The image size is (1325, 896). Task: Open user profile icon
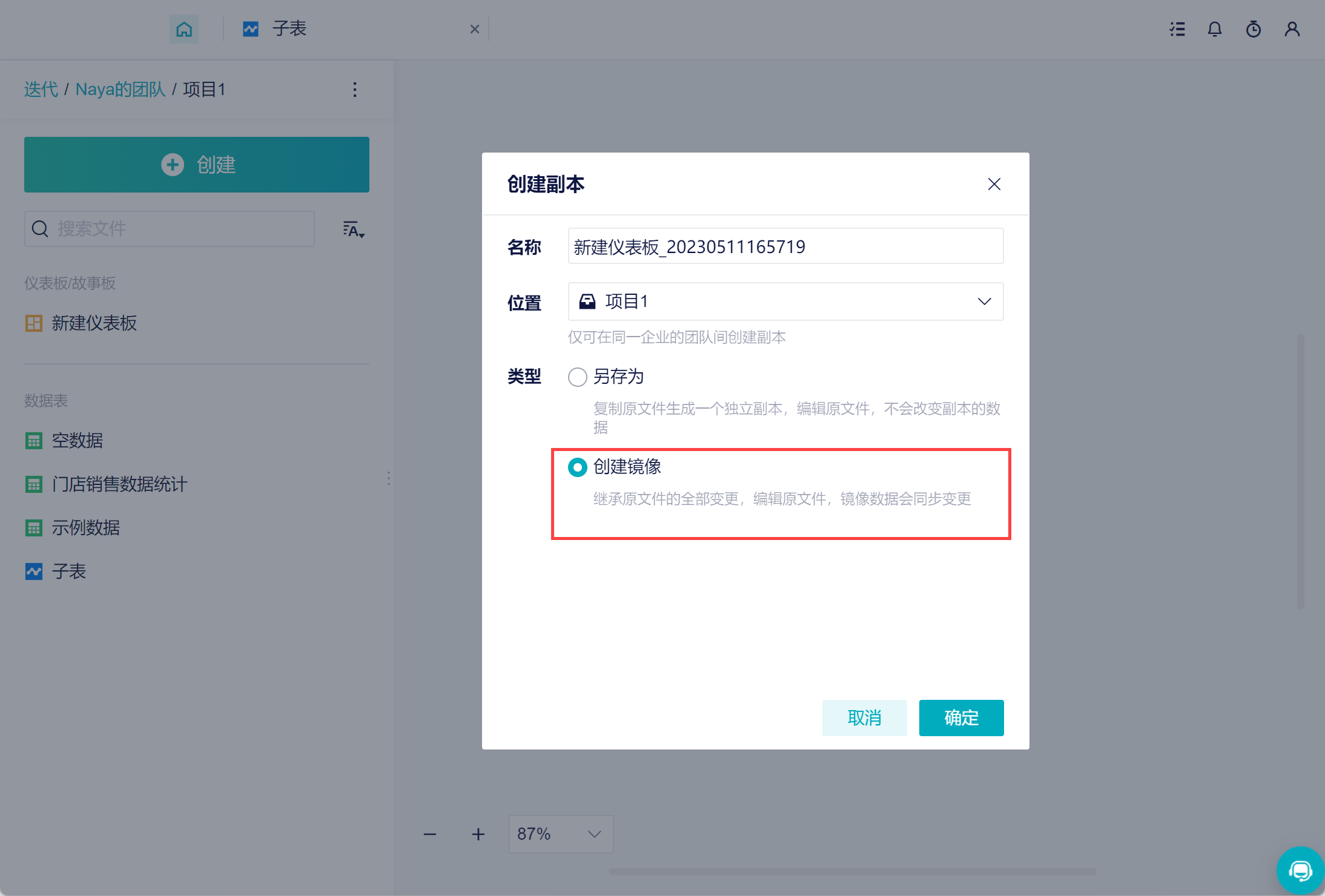point(1292,29)
